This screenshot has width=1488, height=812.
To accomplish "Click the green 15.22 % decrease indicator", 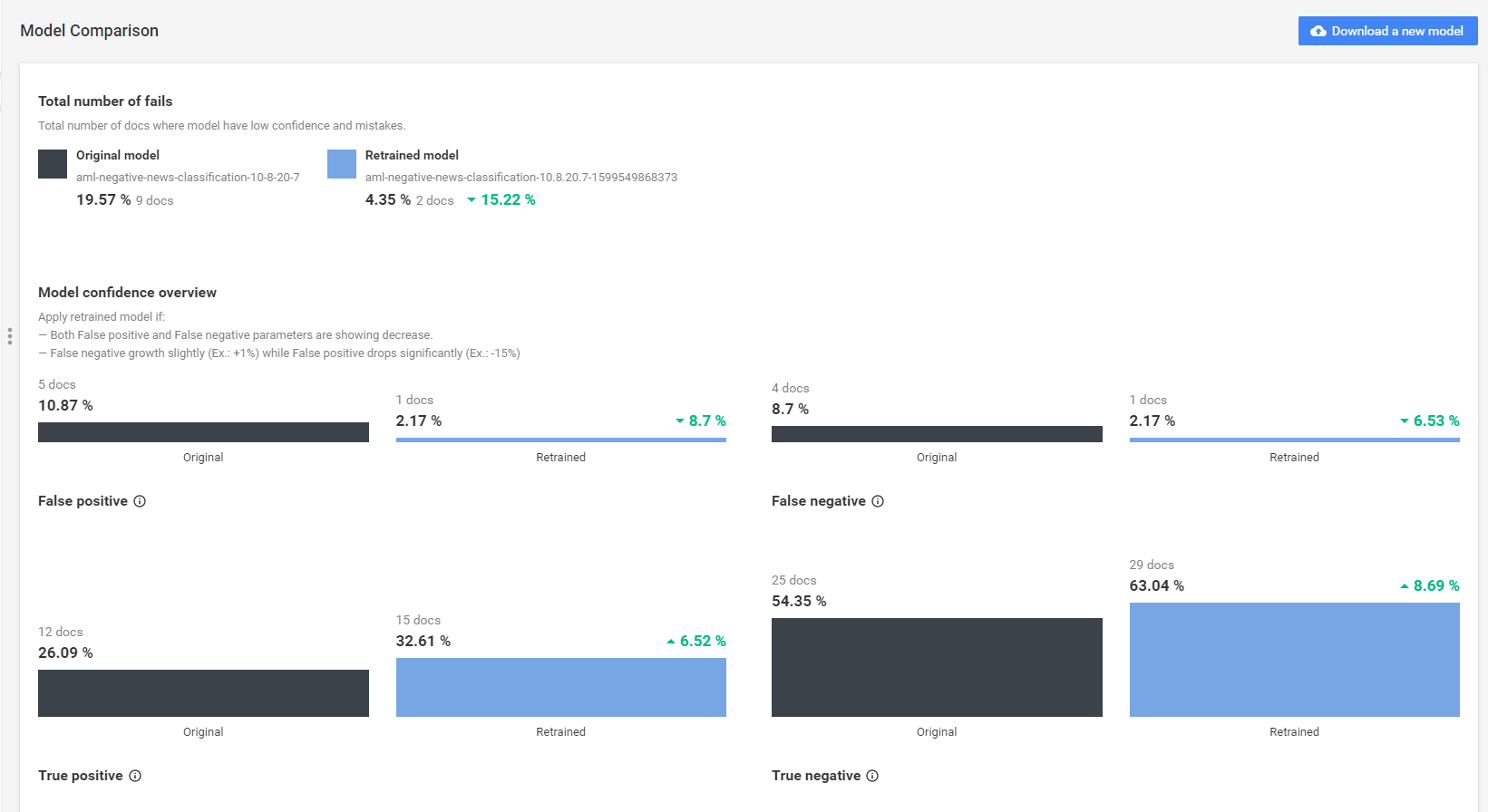I will (x=501, y=199).
